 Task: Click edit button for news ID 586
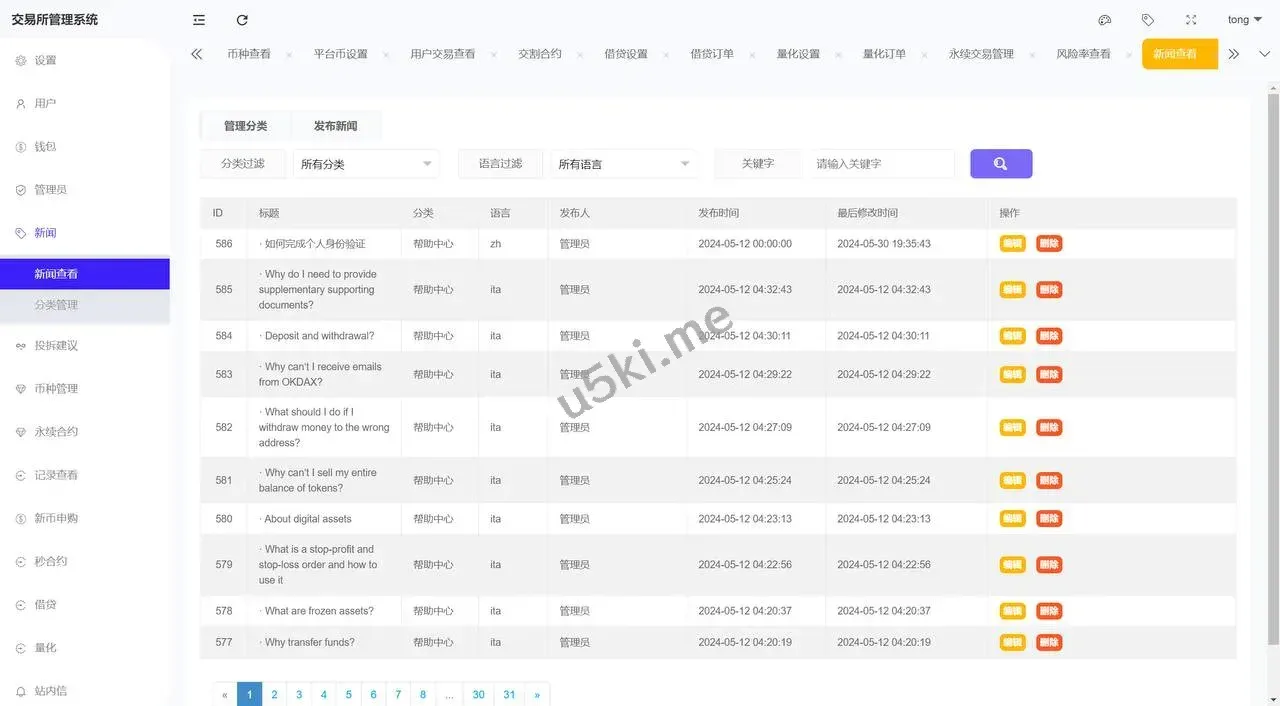(x=1012, y=244)
